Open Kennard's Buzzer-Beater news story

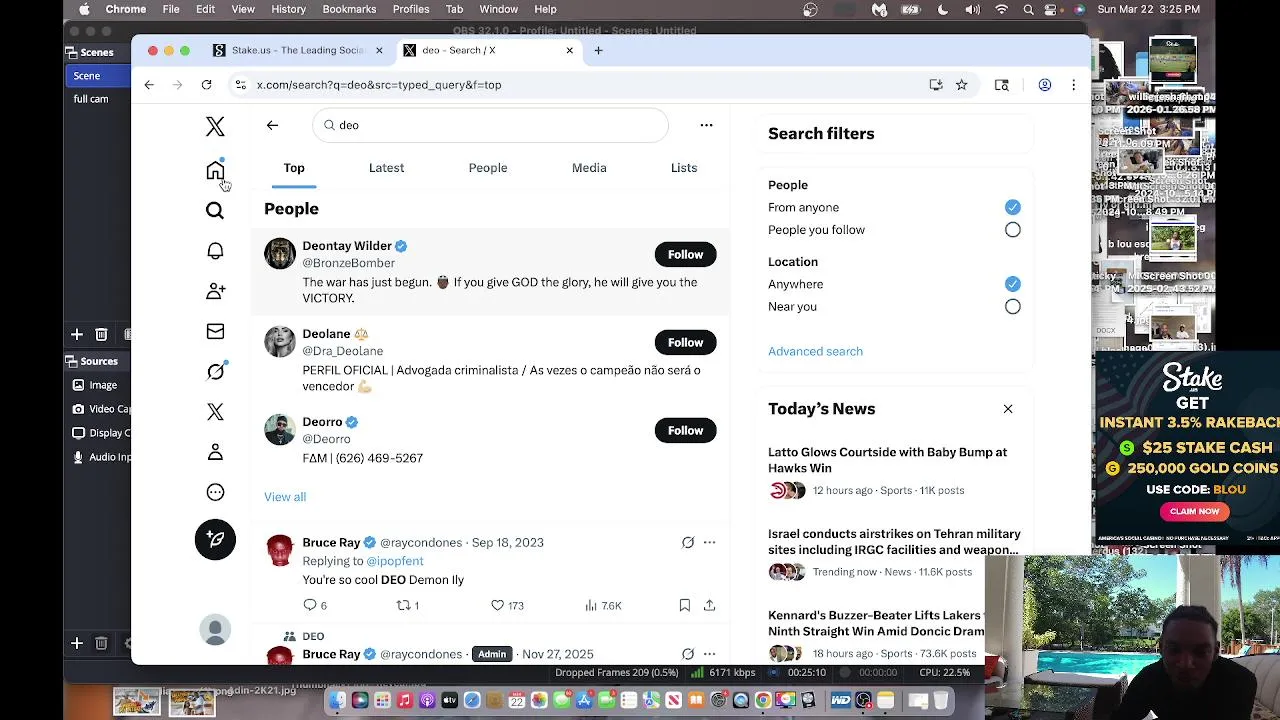click(876, 636)
